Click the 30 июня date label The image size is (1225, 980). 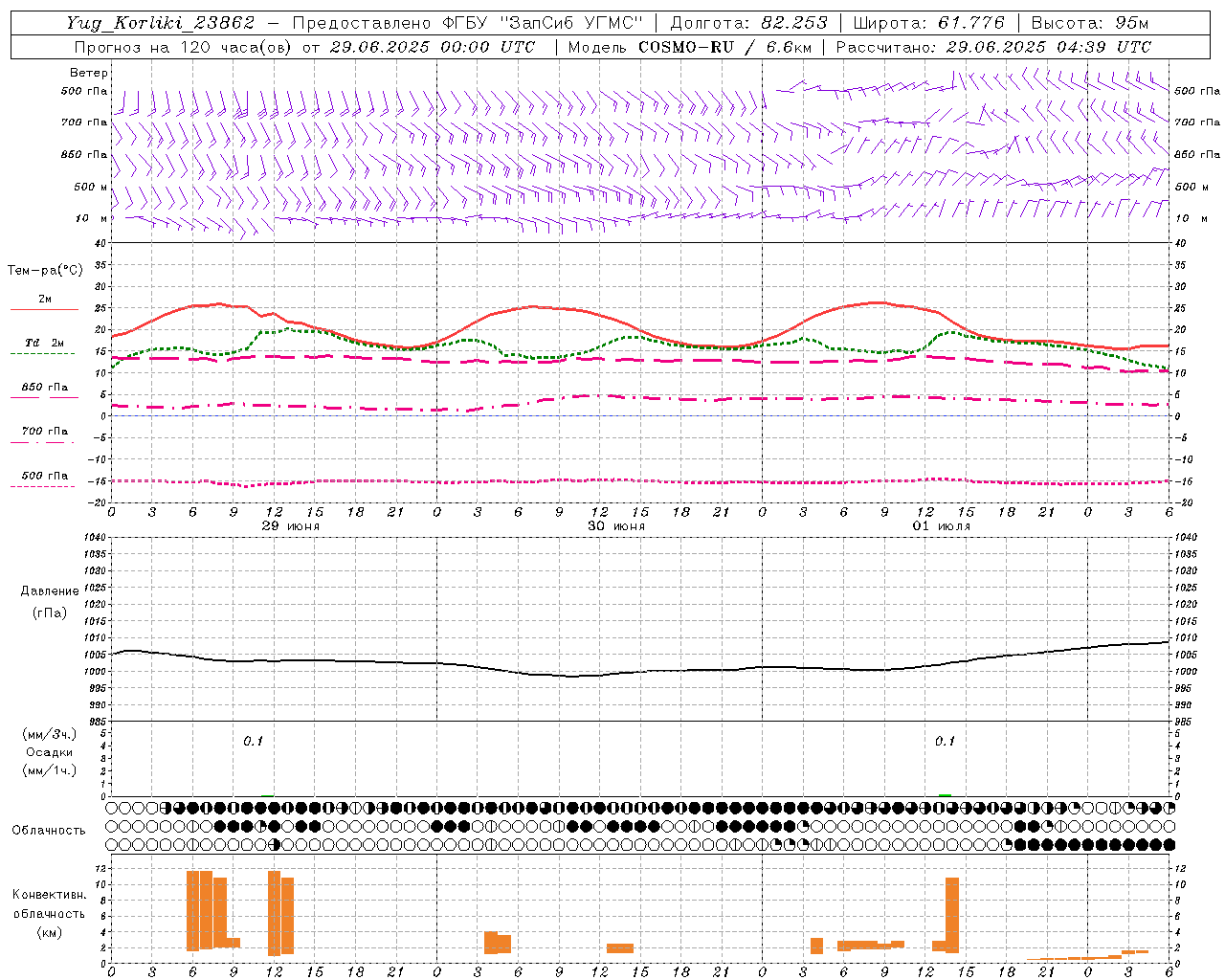(616, 526)
